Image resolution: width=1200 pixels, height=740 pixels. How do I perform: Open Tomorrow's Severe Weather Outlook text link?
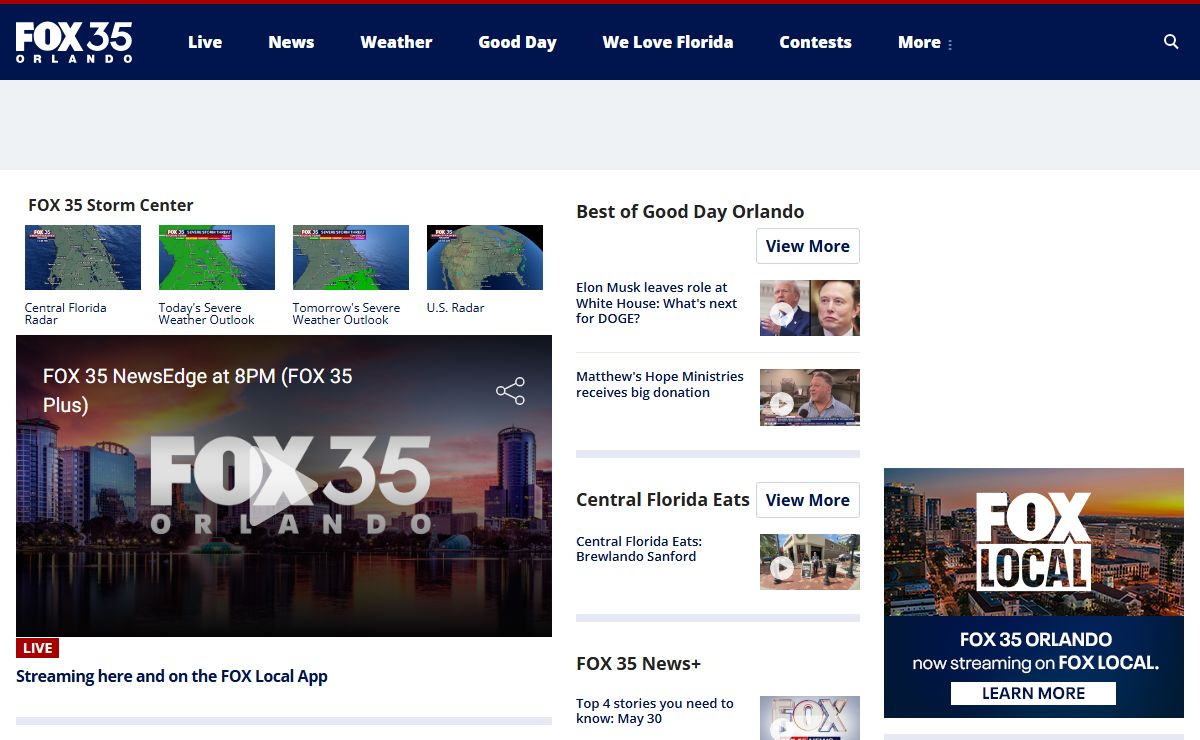coord(346,314)
